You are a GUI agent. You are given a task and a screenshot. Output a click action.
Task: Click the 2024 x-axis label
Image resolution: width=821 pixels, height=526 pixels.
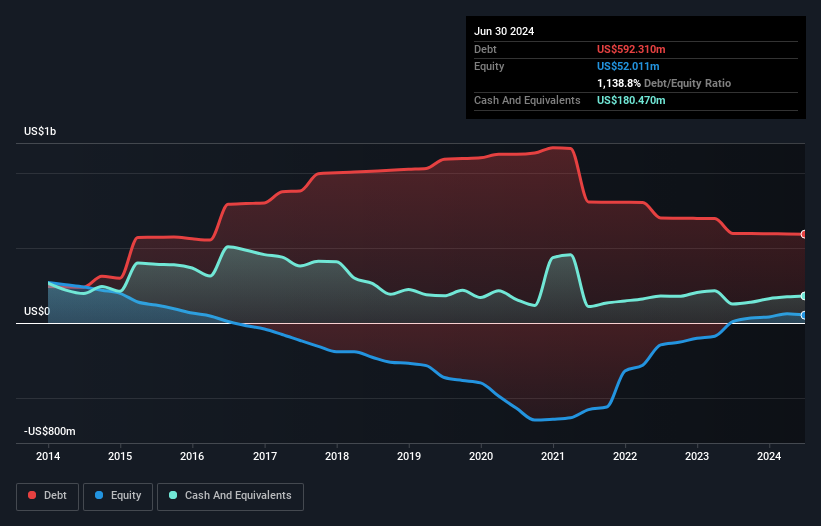[x=770, y=457]
